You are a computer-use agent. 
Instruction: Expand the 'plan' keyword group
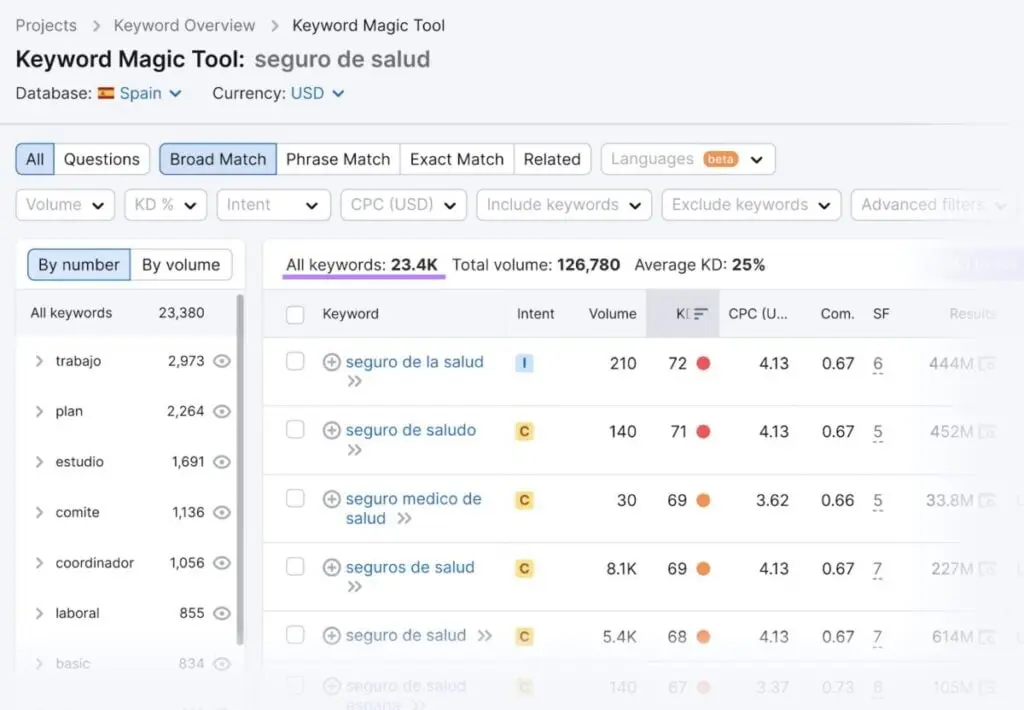point(39,411)
